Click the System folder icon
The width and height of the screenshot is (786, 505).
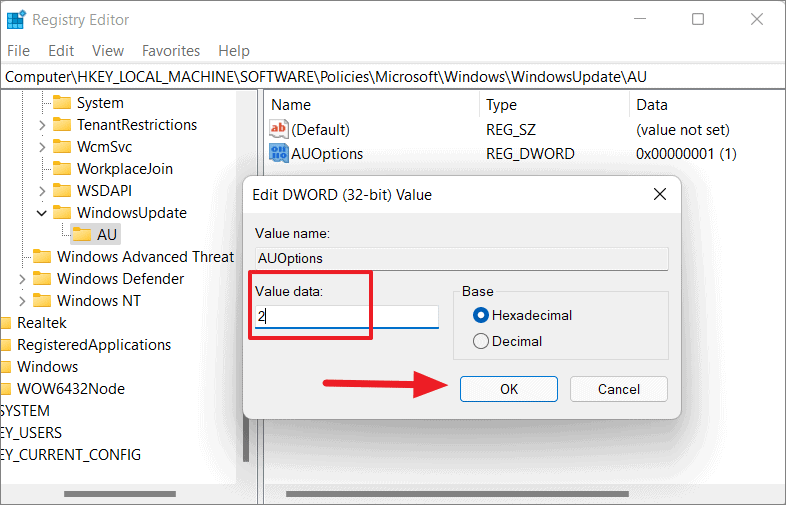tap(62, 102)
